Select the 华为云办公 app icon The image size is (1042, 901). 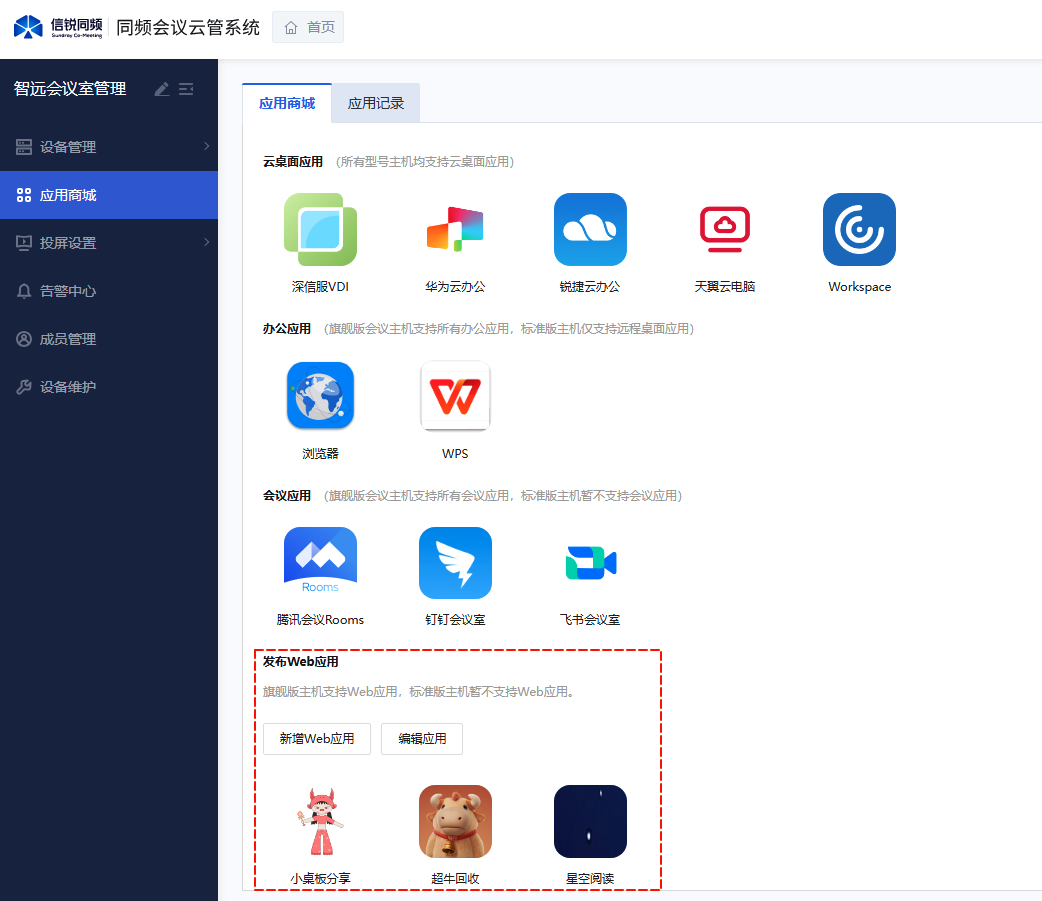tap(455, 230)
